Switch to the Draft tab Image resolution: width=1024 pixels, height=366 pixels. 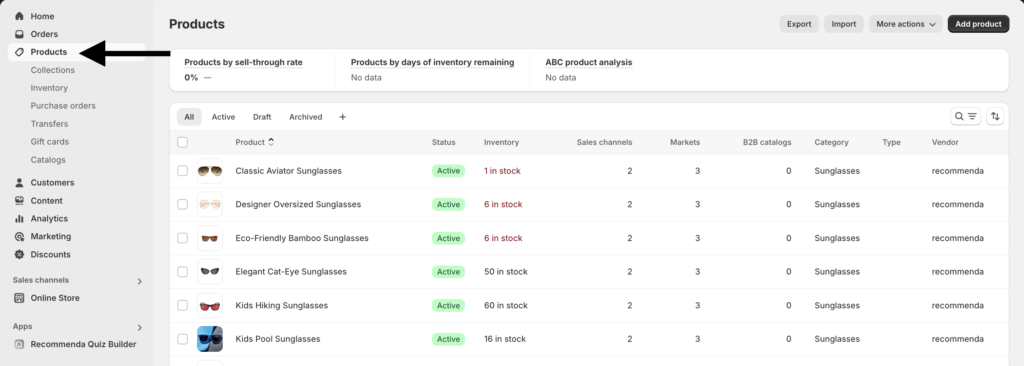coord(262,117)
